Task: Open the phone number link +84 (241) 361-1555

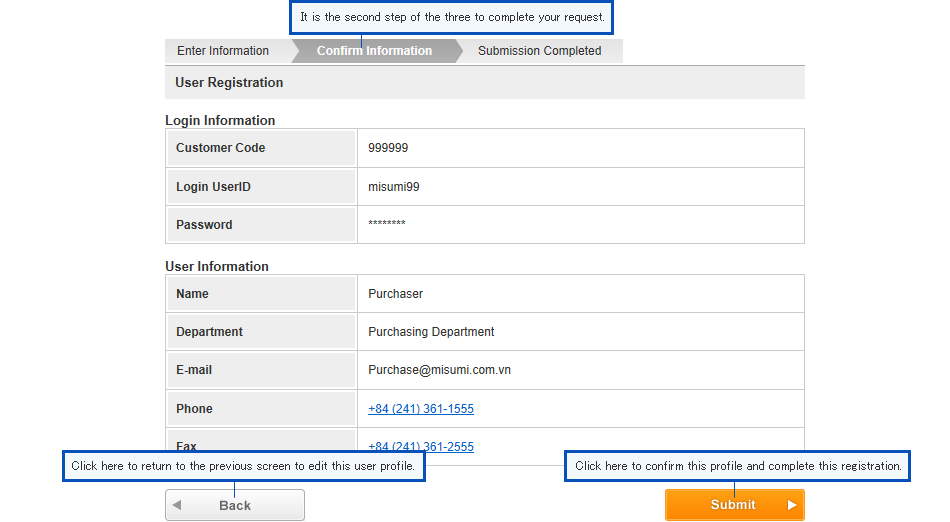Action: coord(420,409)
